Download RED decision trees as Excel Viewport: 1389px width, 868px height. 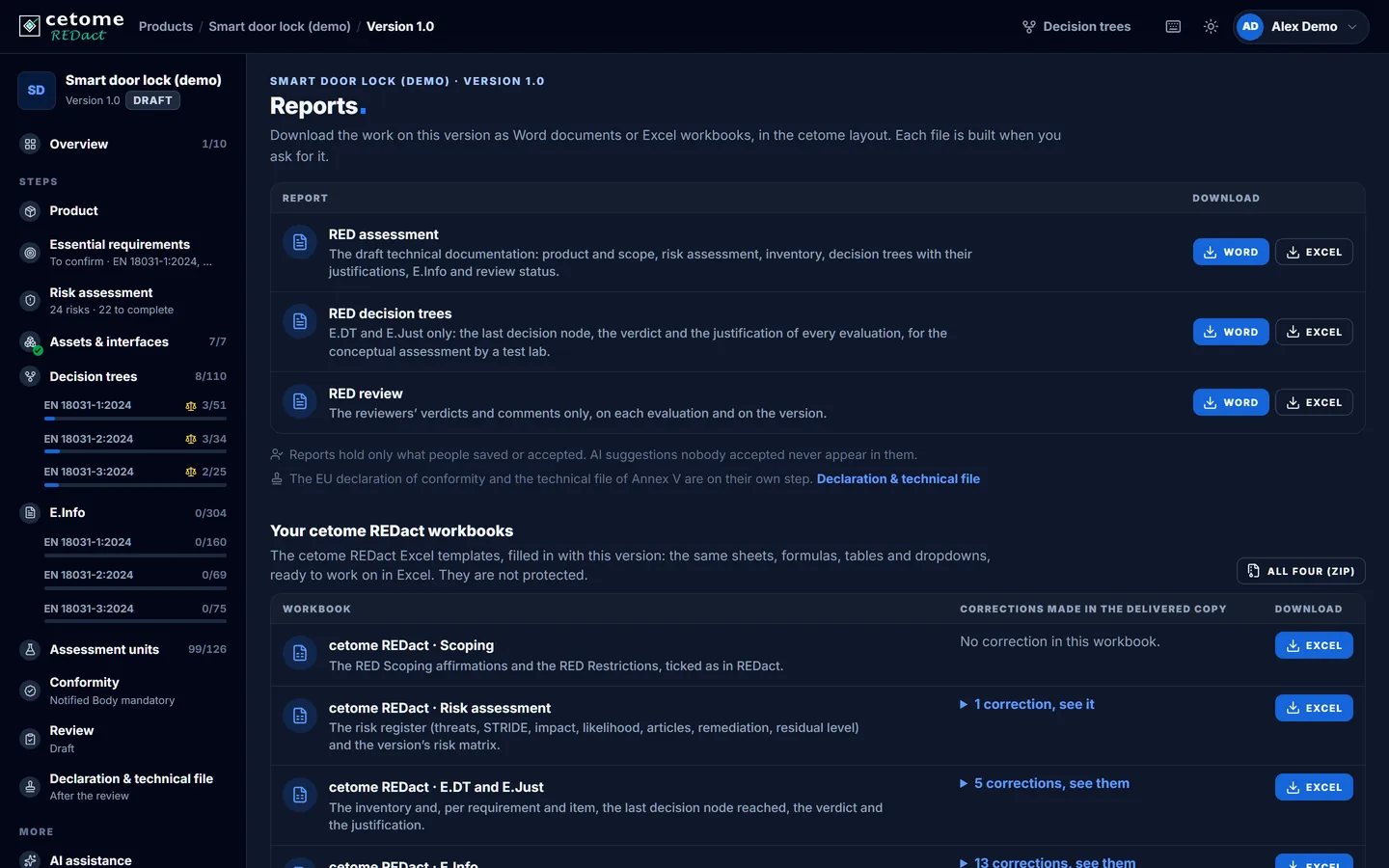point(1314,332)
